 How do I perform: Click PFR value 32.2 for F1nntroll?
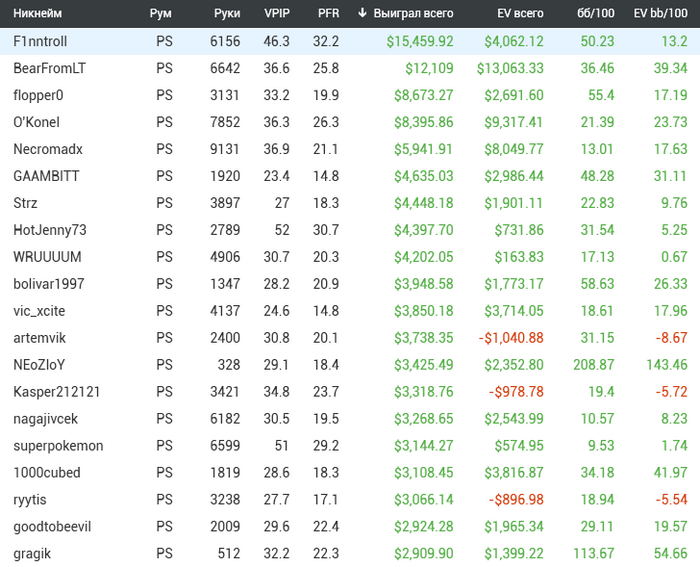326,42
